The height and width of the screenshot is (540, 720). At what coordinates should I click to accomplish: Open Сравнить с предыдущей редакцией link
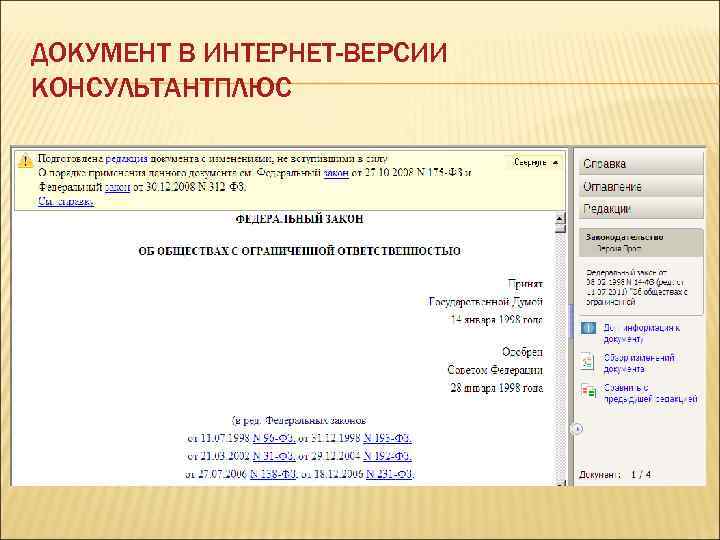pyautogui.click(x=650, y=394)
